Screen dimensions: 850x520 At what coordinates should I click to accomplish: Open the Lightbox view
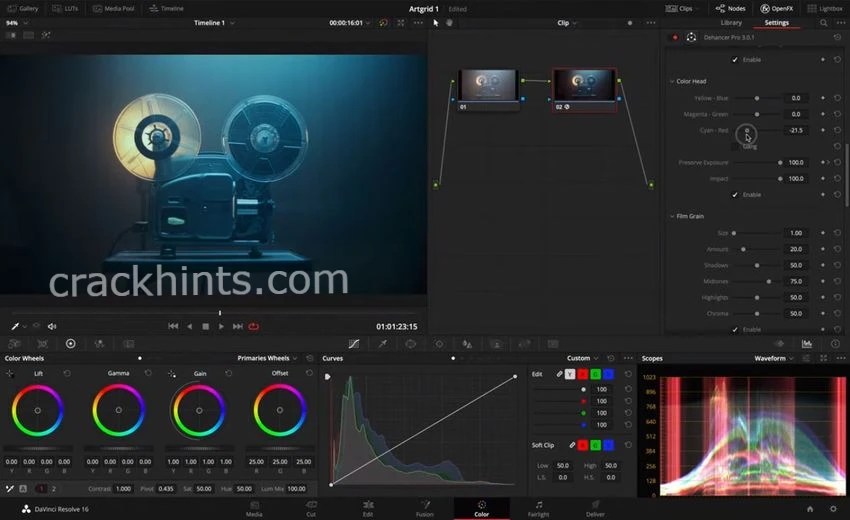(x=825, y=8)
